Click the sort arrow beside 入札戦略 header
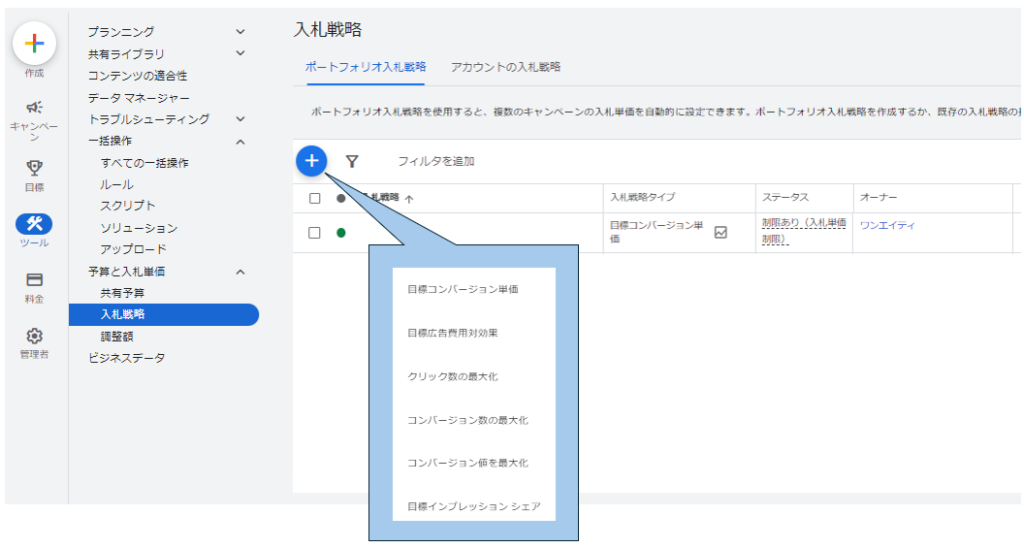Image resolution: width=1024 pixels, height=548 pixels. [409, 199]
